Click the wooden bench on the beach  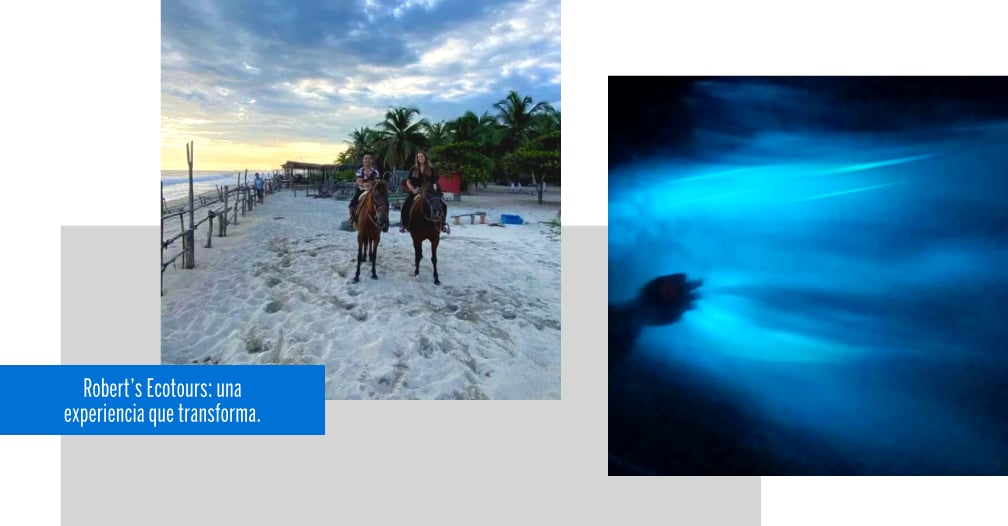[x=469, y=217]
